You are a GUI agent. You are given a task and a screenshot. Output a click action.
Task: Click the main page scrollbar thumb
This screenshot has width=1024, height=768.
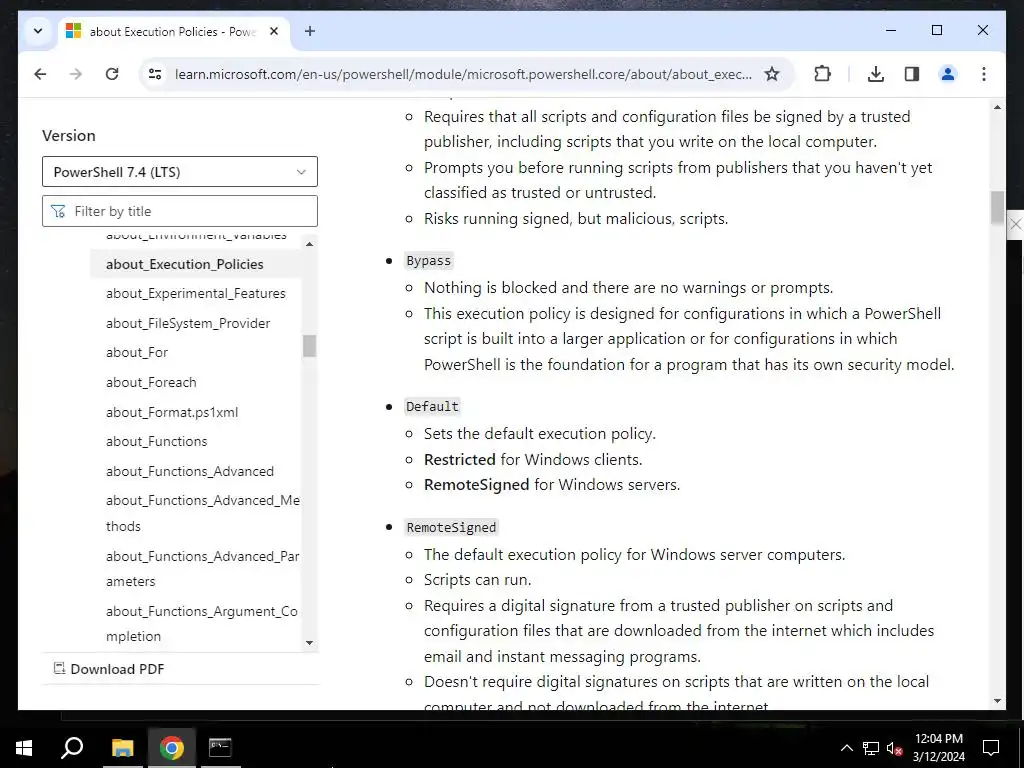pos(997,207)
